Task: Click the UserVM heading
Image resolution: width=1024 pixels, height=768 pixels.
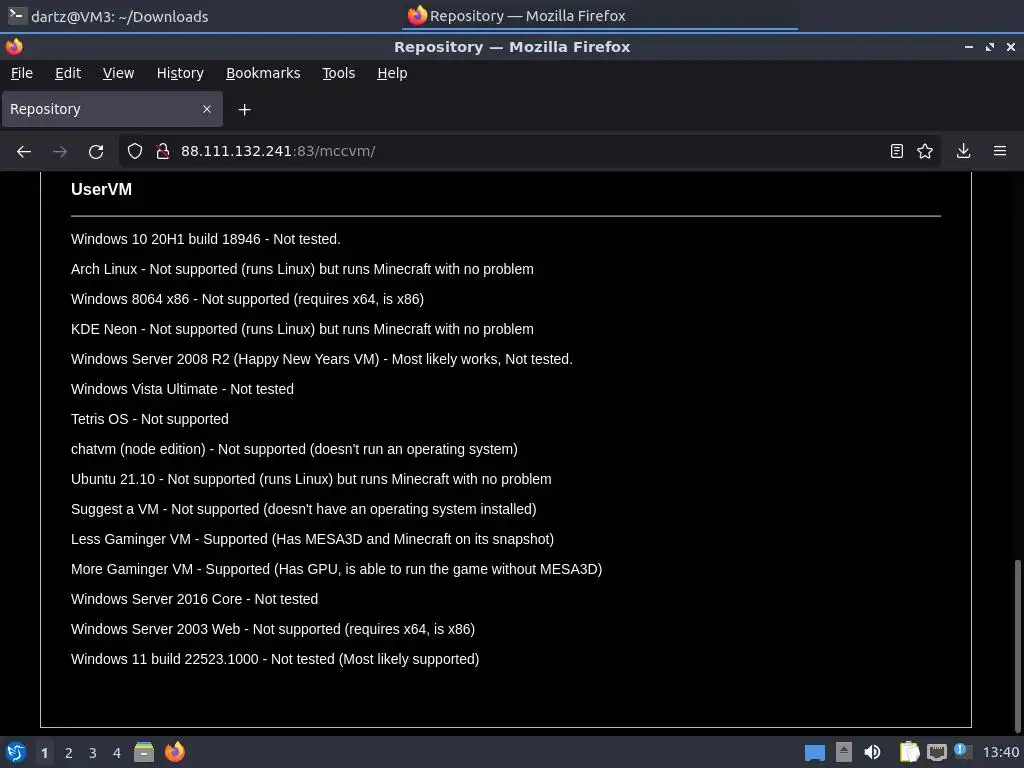Action: [101, 189]
